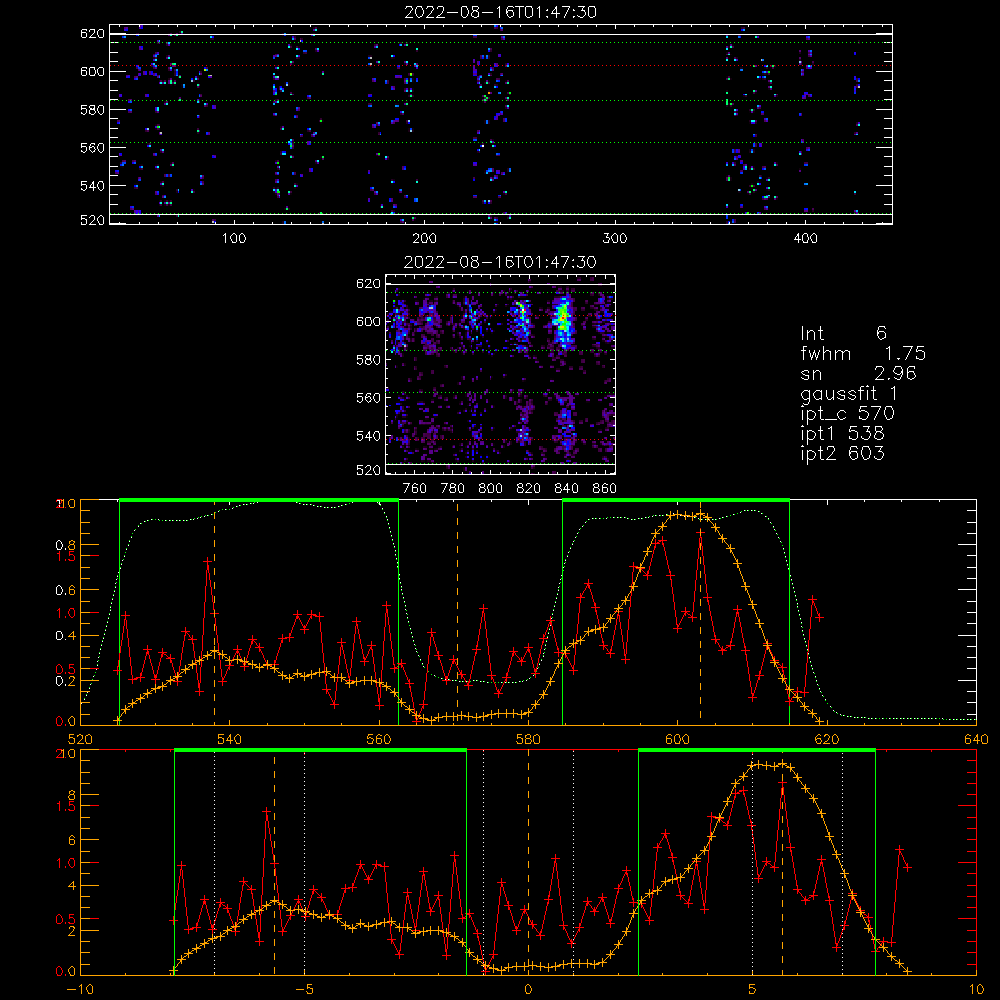Viewport: 1000px width, 1000px height.
Task: Click x-axis label -10 on bottom plot
Action: (80, 989)
